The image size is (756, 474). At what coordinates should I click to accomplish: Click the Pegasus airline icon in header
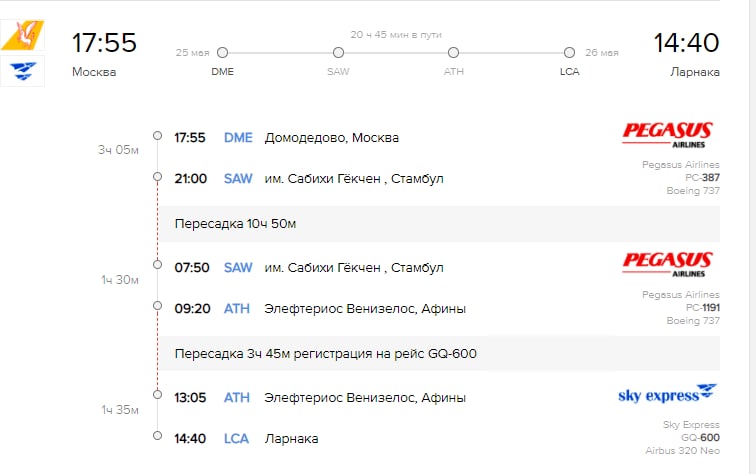pos(22,35)
